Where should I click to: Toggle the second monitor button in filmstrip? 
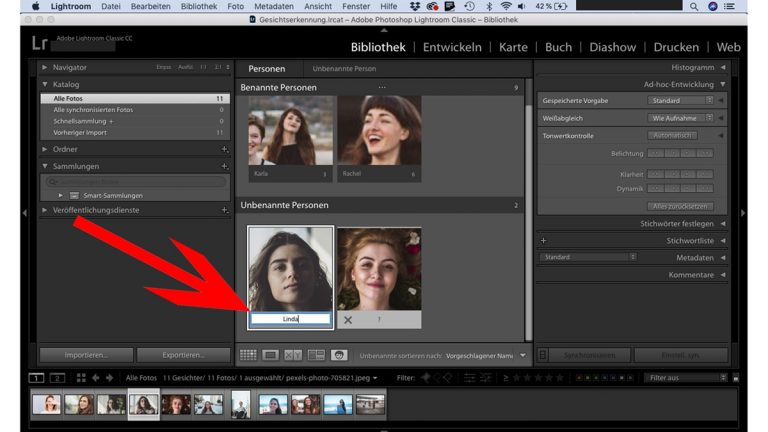point(57,378)
